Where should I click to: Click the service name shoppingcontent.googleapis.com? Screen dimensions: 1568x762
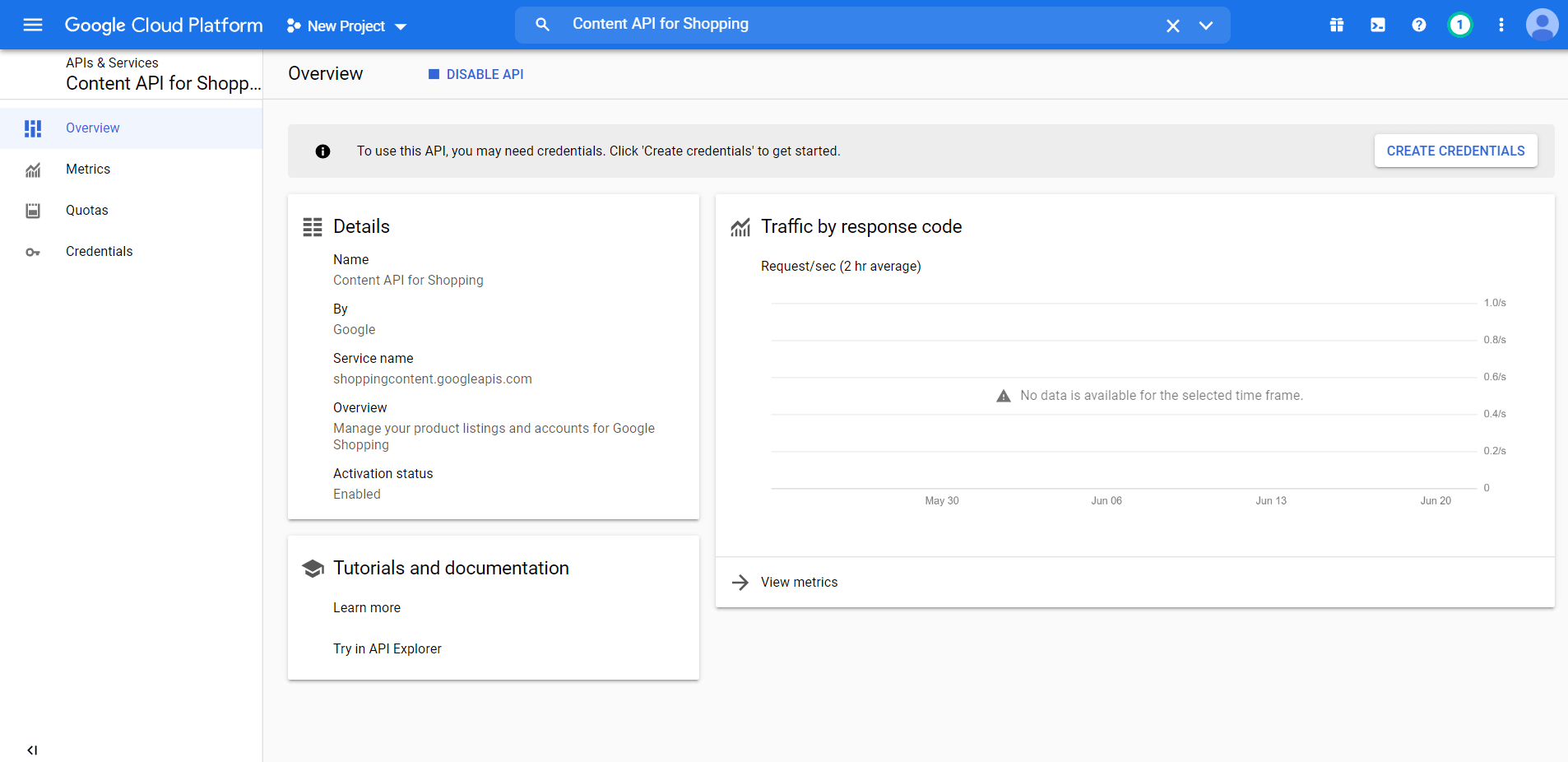click(x=433, y=379)
